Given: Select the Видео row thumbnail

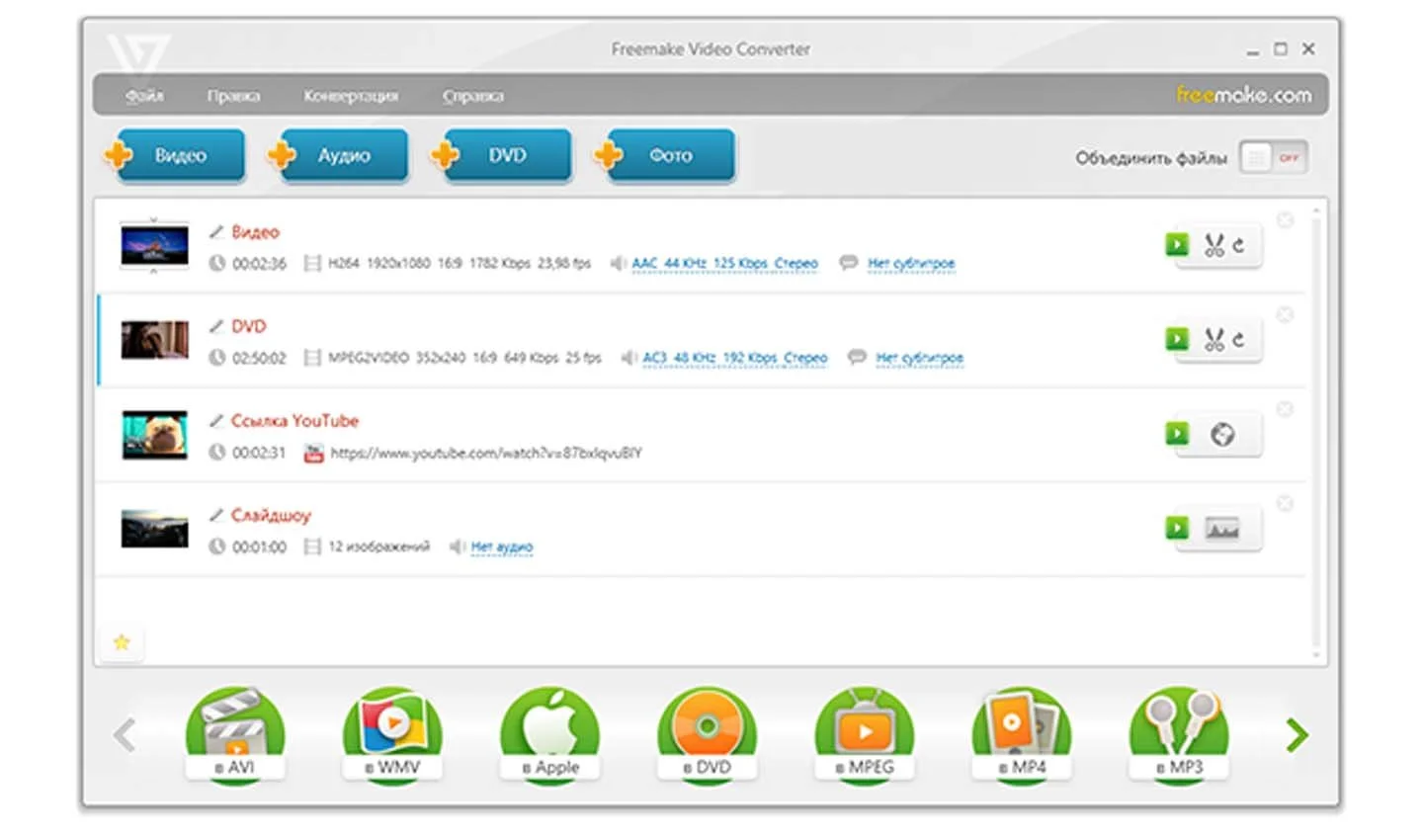Looking at the screenshot, I should [154, 245].
